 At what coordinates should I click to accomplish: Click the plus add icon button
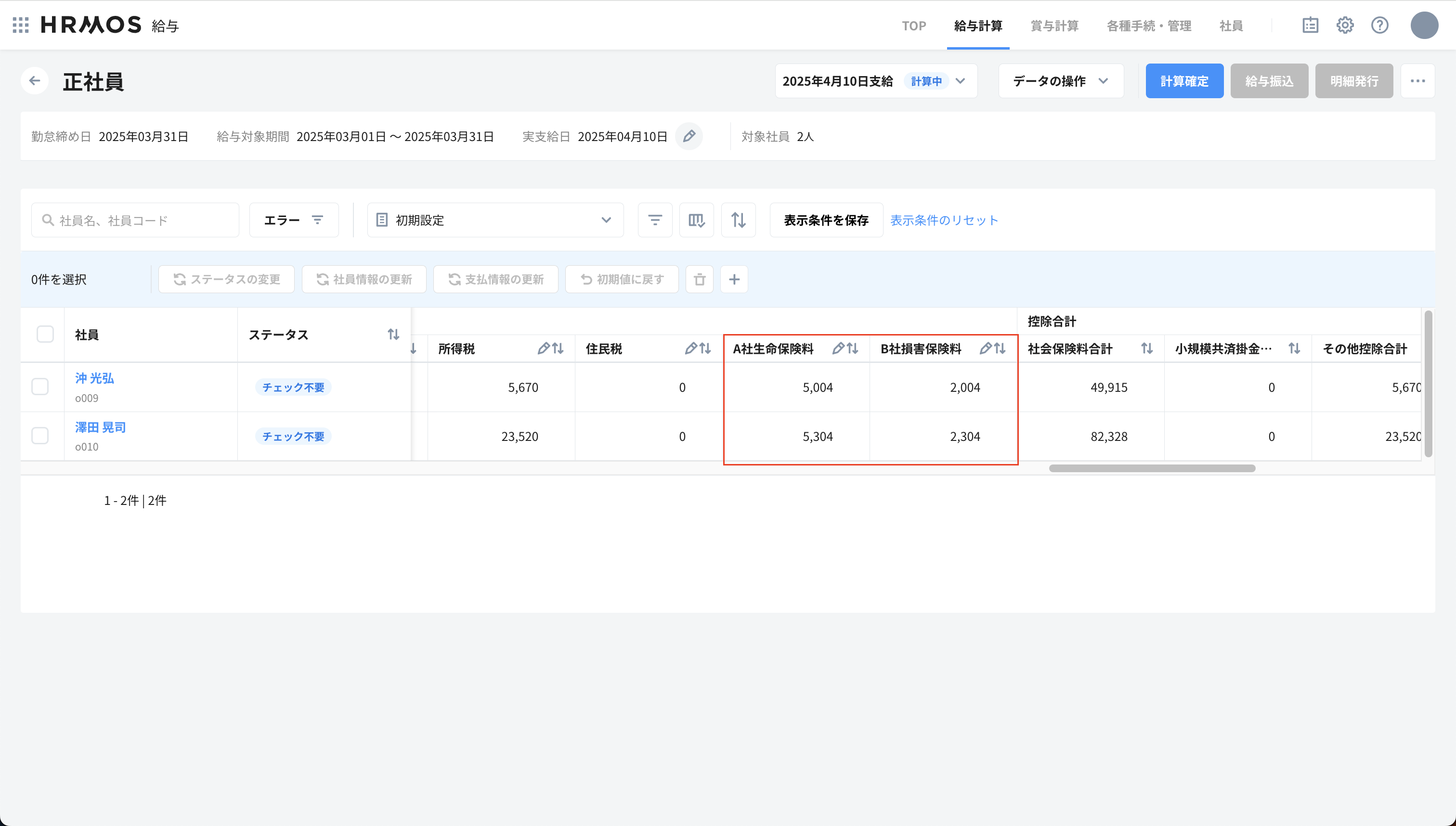pos(734,279)
